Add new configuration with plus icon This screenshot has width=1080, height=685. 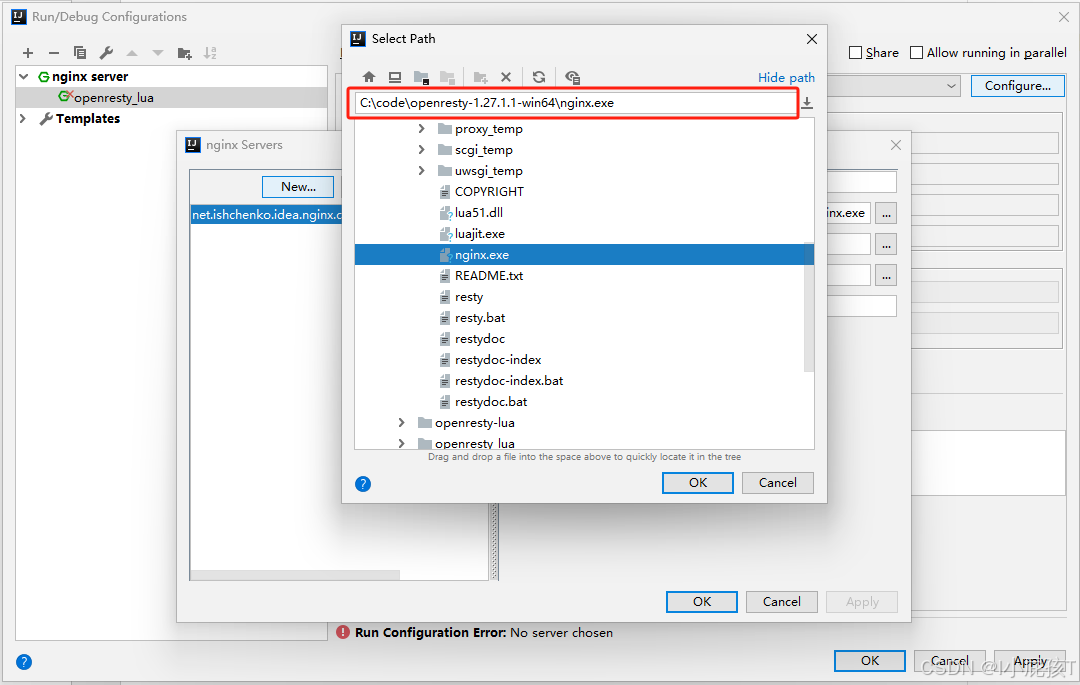[28, 53]
